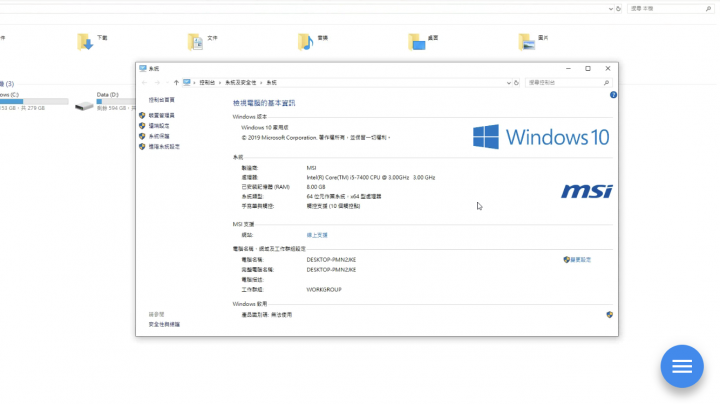Select Windows (C:) drive in Explorer
The image size is (720, 404).
point(34,101)
